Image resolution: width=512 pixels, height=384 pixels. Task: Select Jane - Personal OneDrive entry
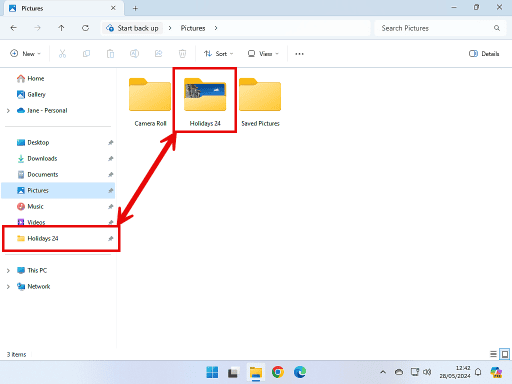[x=47, y=110]
